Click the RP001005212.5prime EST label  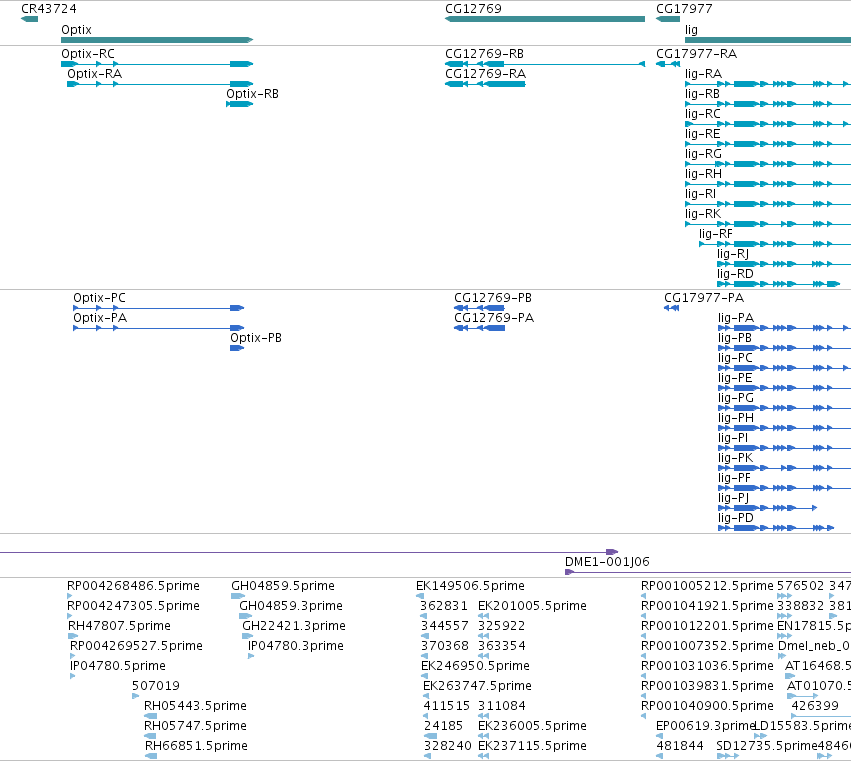tap(707, 586)
